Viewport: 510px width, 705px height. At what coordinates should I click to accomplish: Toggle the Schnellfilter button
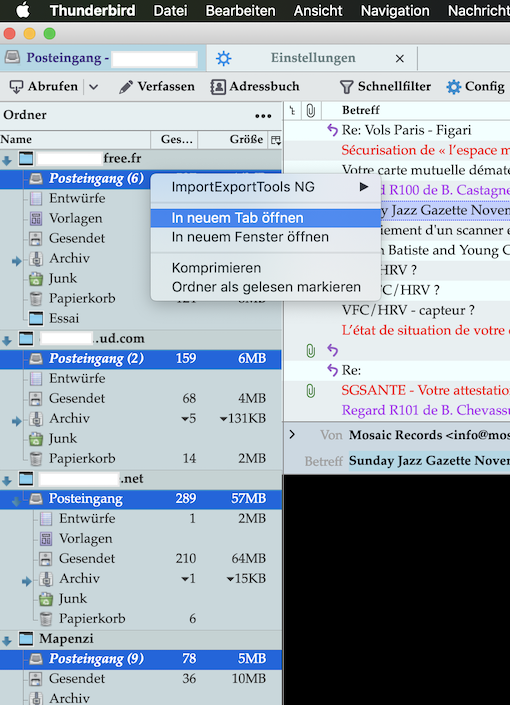point(385,86)
